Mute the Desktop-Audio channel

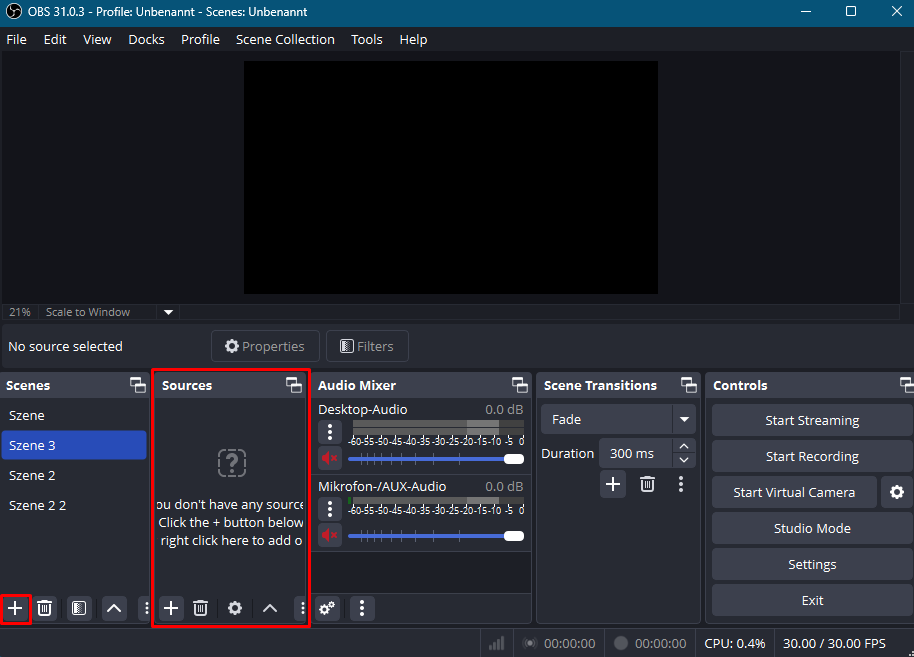point(329,458)
